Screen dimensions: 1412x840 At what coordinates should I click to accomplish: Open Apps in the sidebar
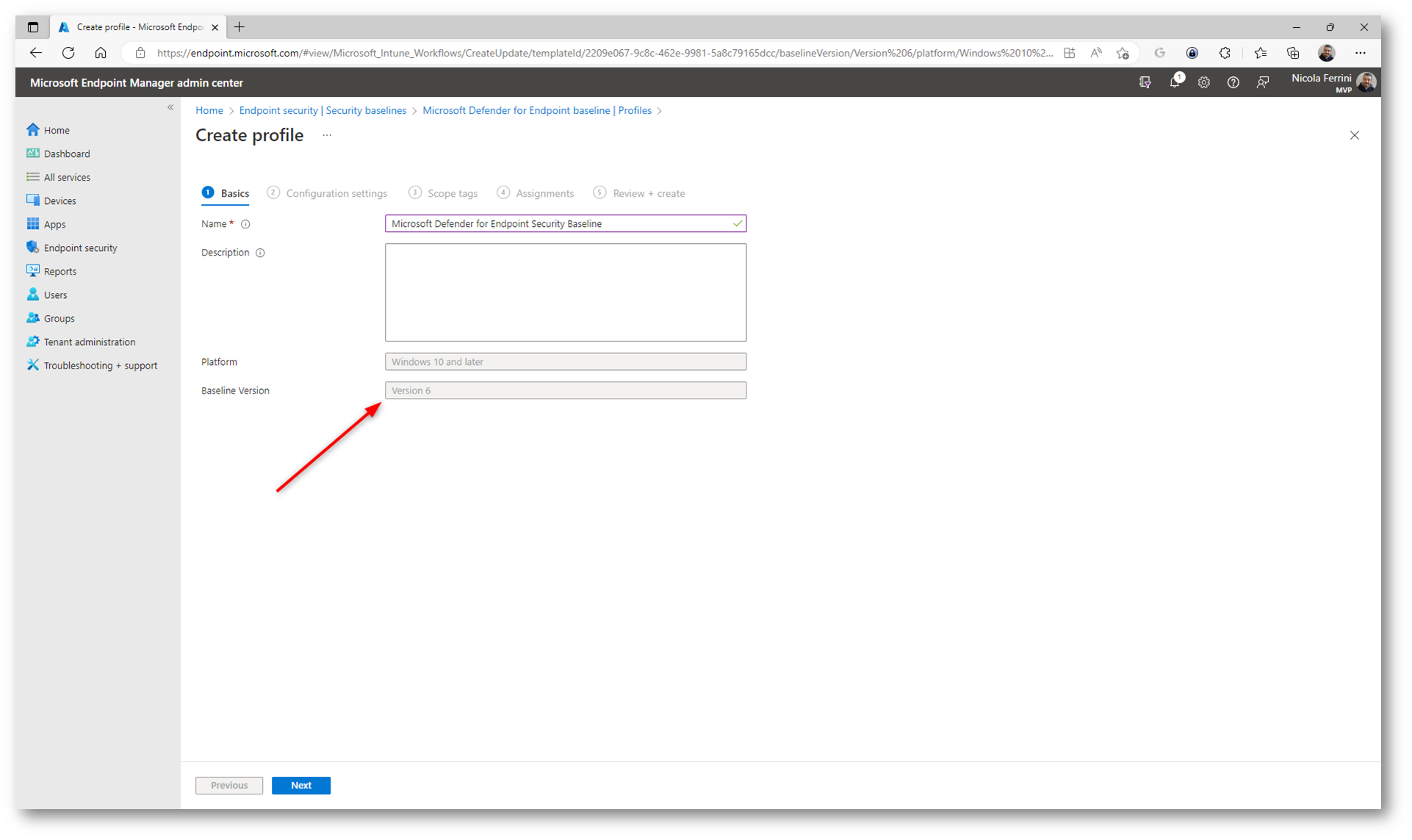click(46, 224)
